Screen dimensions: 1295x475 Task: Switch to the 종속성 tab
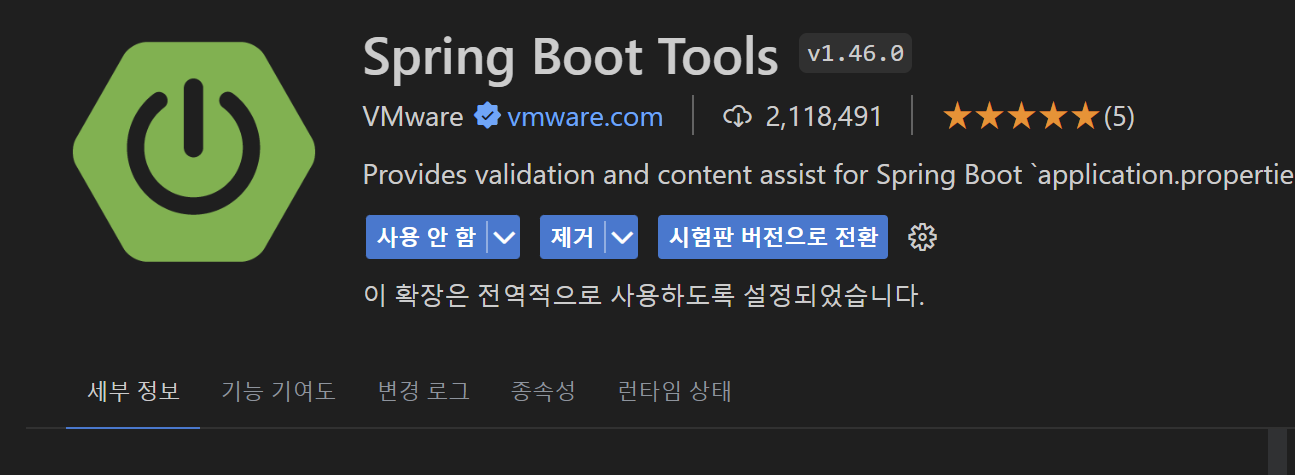coord(543,391)
